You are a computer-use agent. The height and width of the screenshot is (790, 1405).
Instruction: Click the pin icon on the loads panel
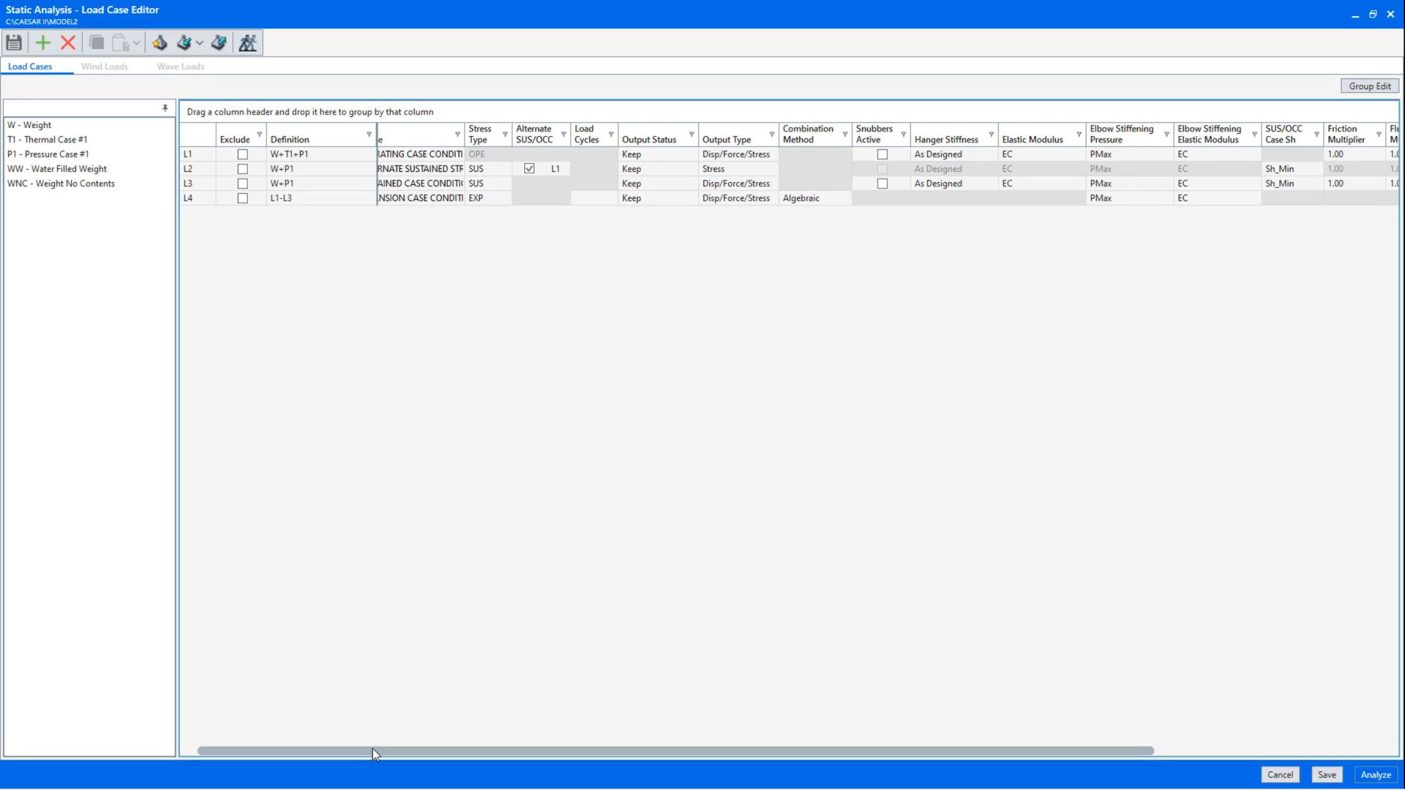tap(165, 108)
